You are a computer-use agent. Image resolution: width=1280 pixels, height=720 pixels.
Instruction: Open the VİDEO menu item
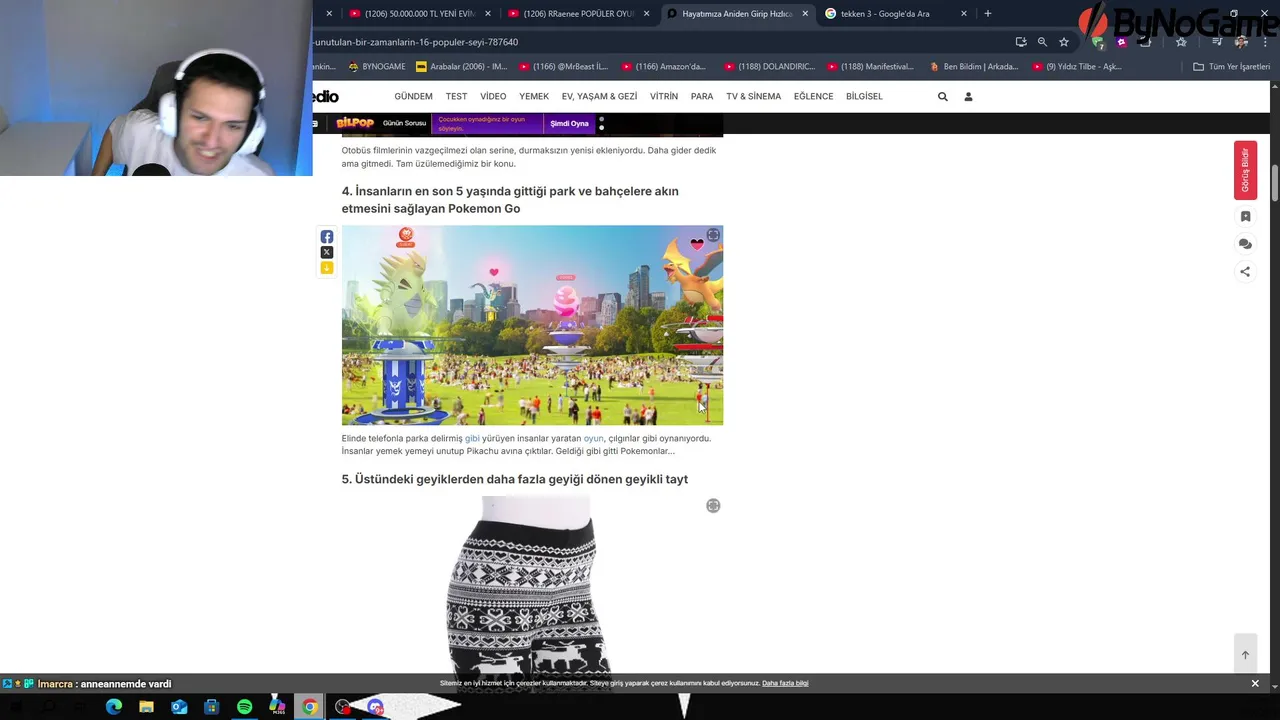click(x=493, y=97)
